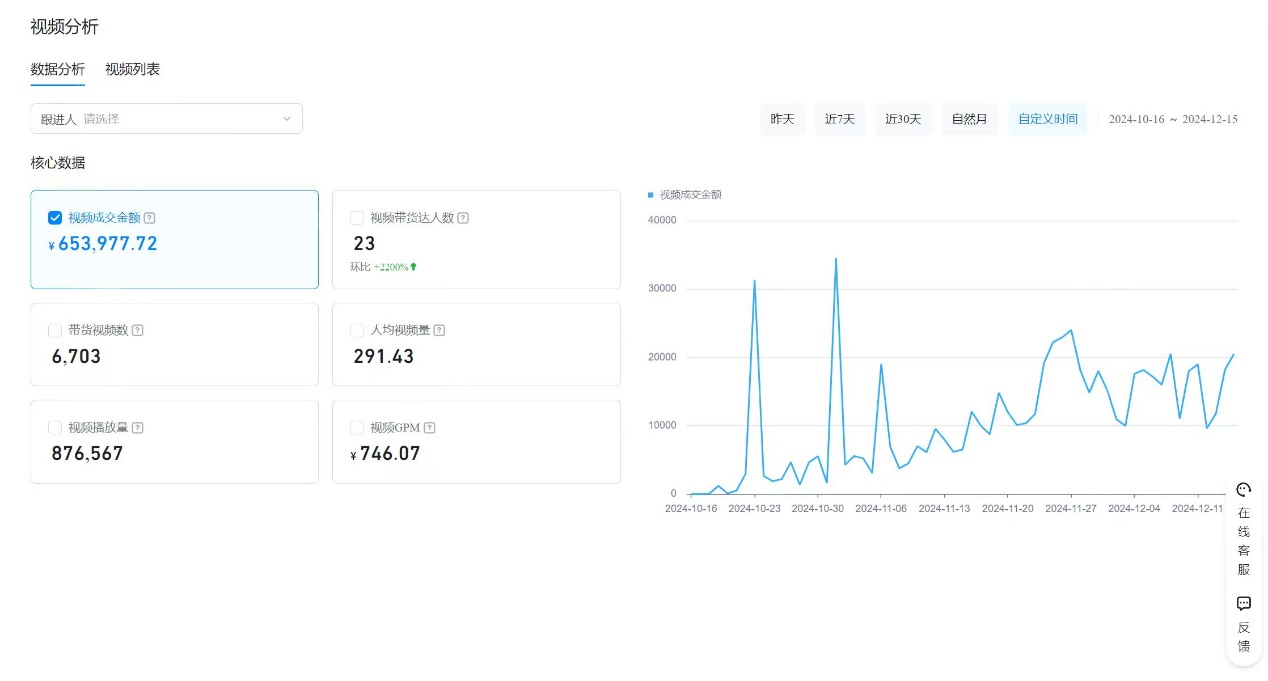This screenshot has height=681, width=1268.
Task: Switch to the 视频列表 tab
Action: point(132,69)
